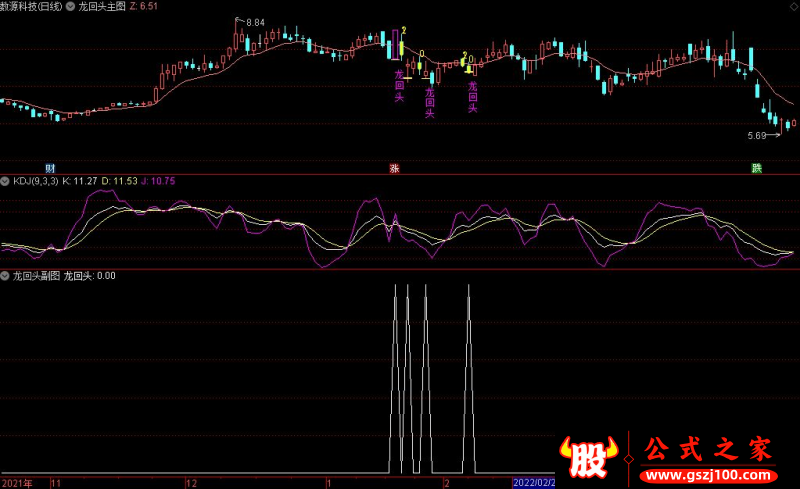Open the 龙回头副图 indicator dropdown arrow
Image resolution: width=800 pixels, height=489 pixels.
click(5, 276)
